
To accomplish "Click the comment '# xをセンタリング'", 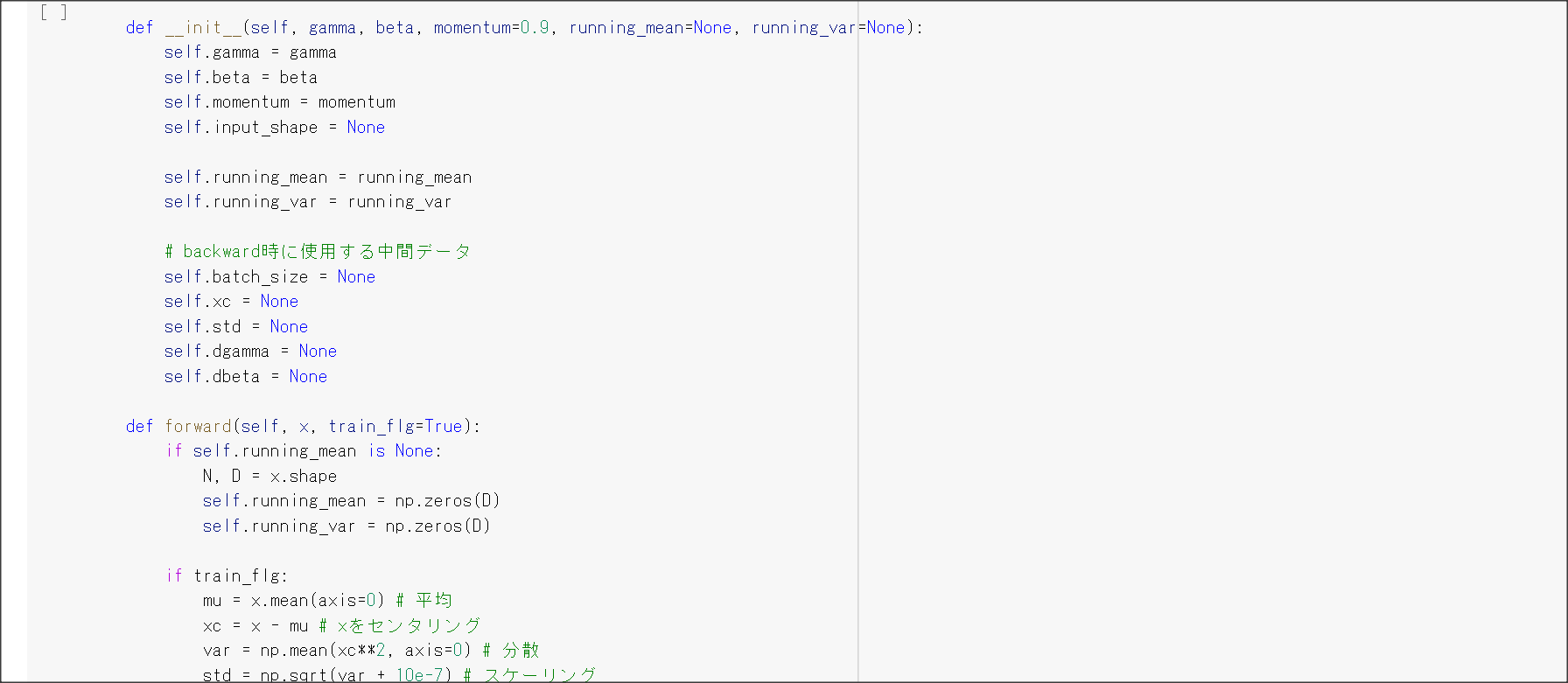I will click(x=400, y=626).
